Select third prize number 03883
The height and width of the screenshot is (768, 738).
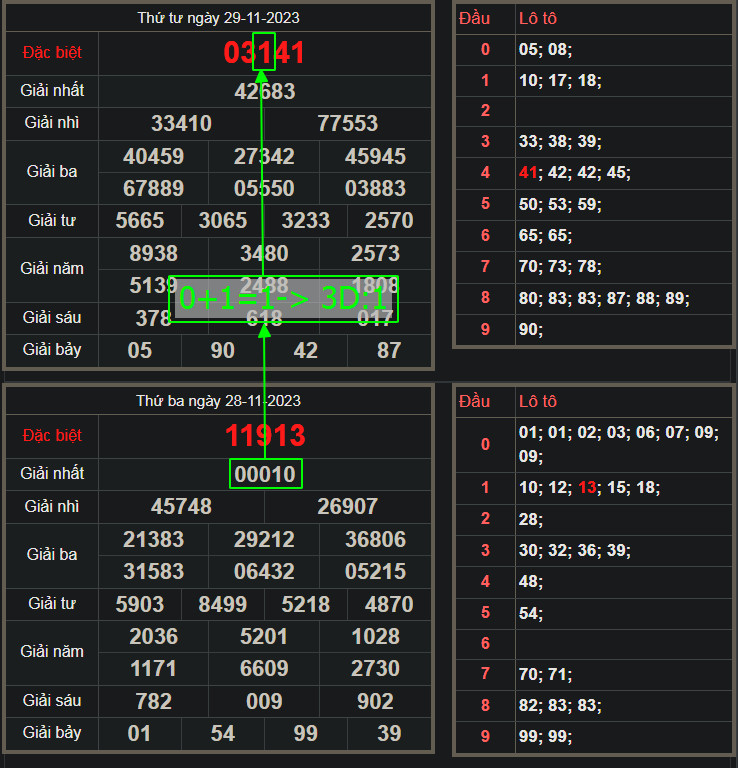375,188
